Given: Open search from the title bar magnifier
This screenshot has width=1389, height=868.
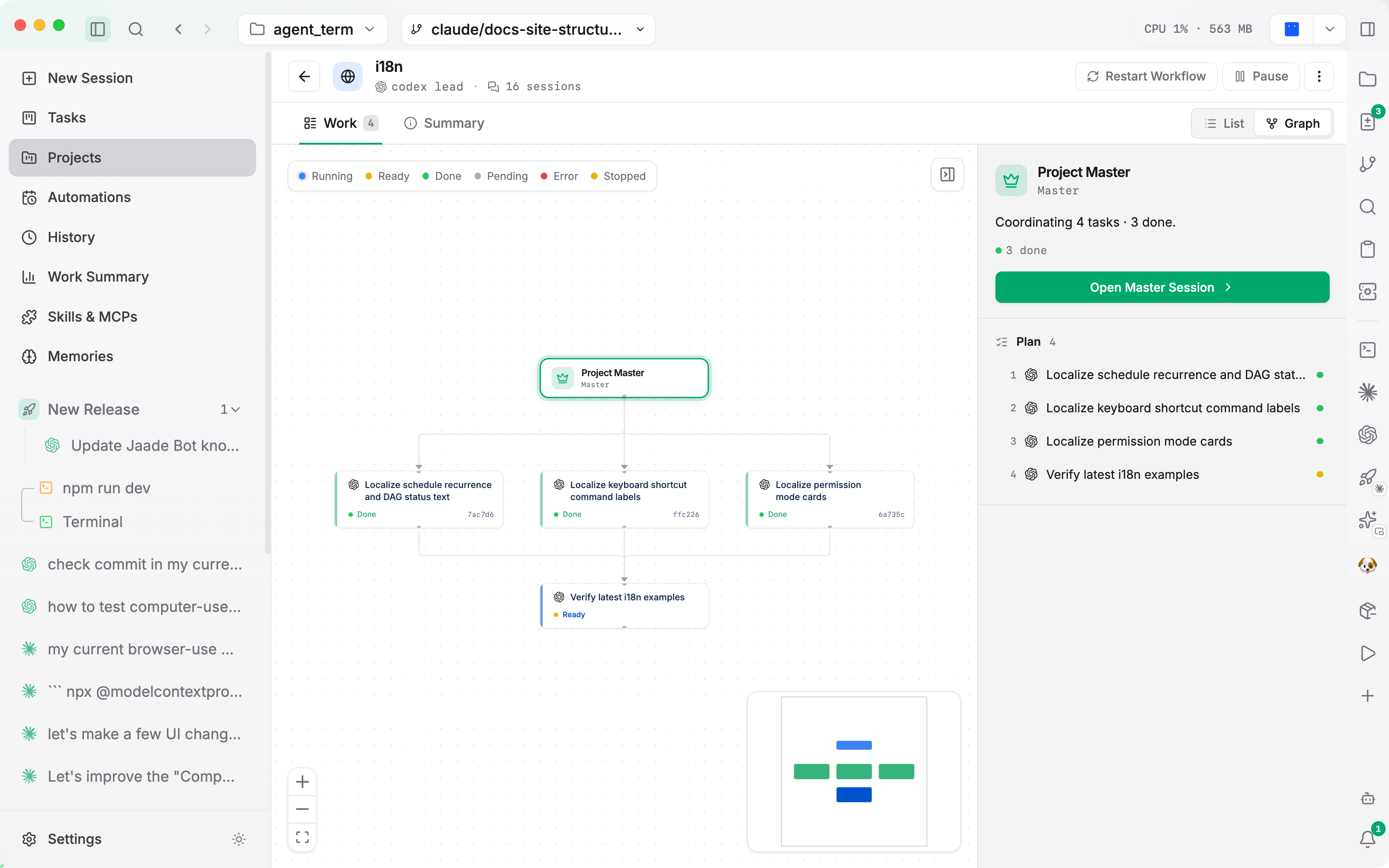Looking at the screenshot, I should [x=136, y=29].
